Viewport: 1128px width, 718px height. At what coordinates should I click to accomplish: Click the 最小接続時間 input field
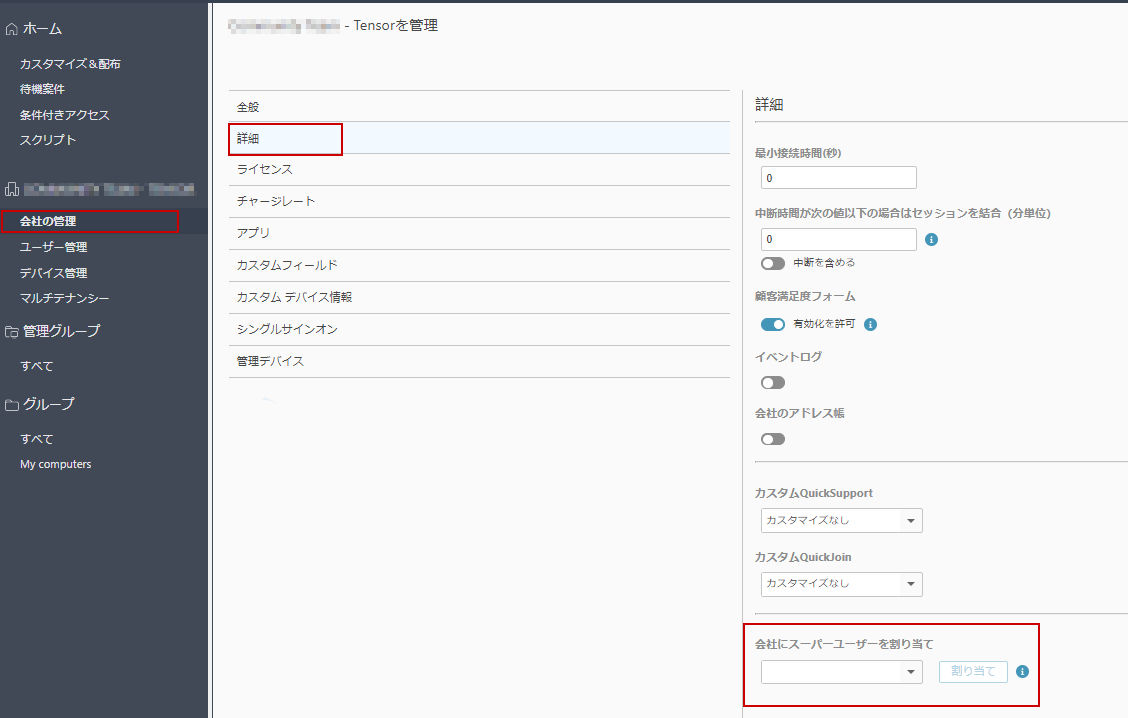pos(839,178)
